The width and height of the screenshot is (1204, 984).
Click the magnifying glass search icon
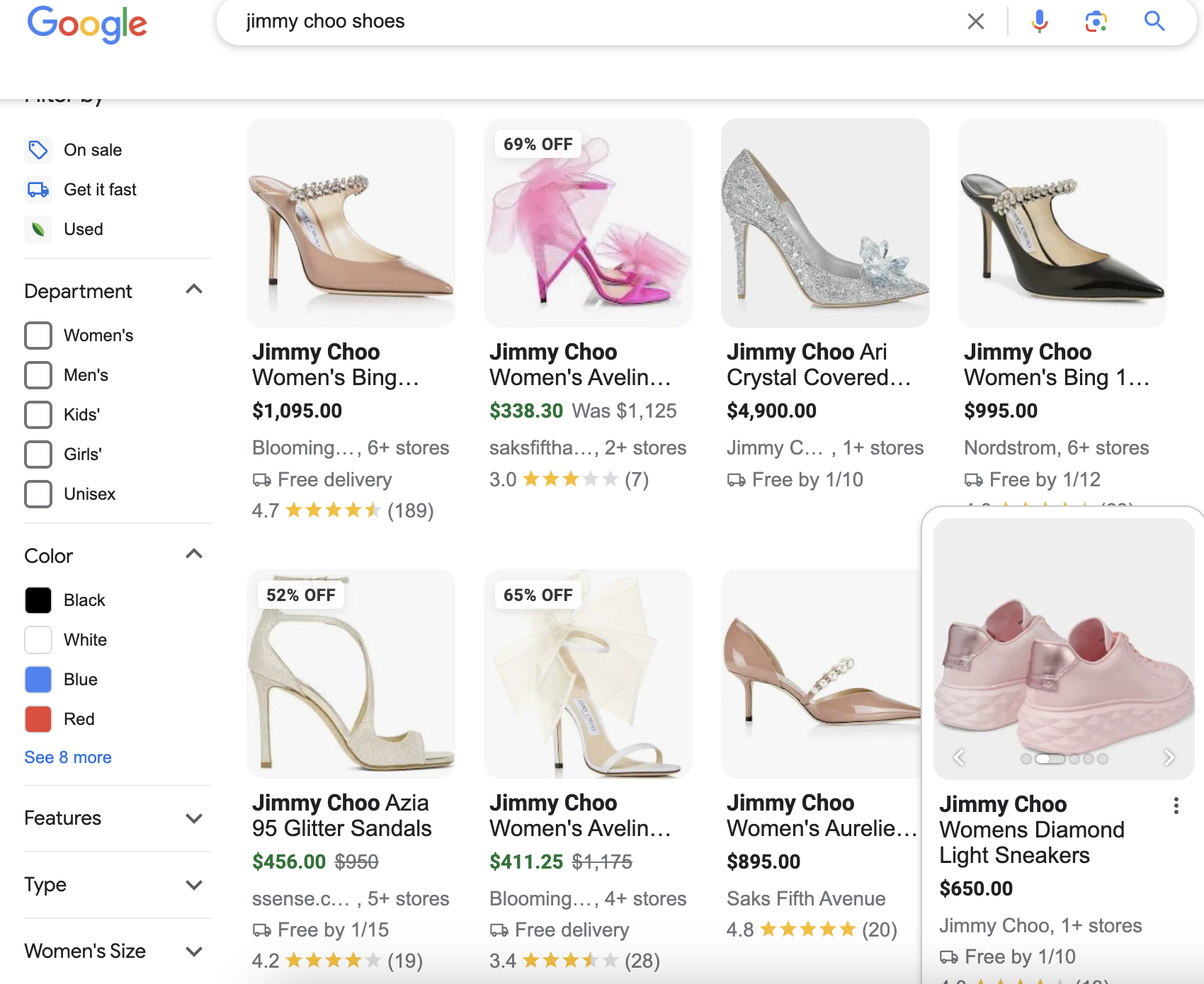(x=1154, y=21)
